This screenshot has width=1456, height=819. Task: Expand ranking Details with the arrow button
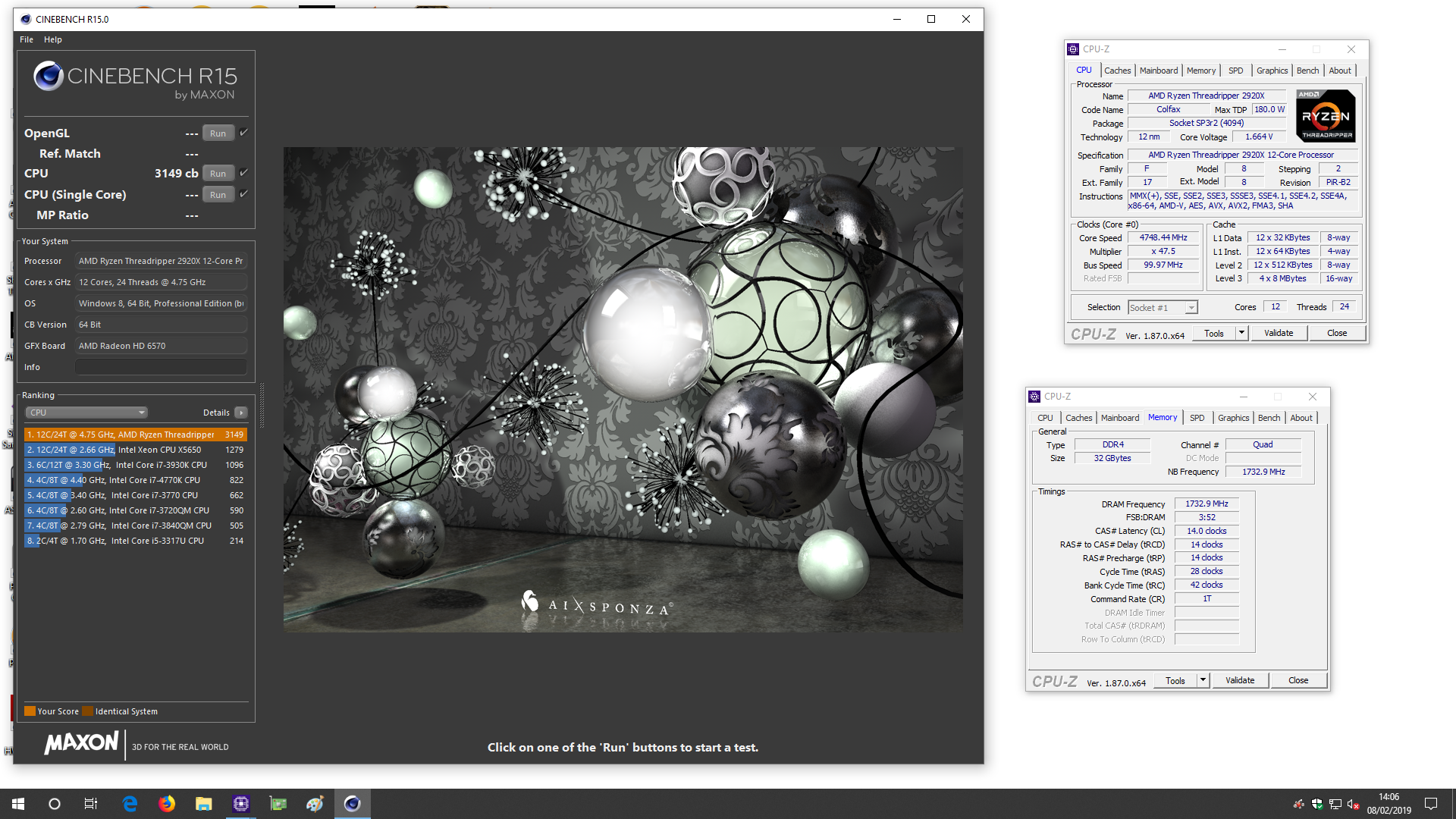tap(241, 413)
